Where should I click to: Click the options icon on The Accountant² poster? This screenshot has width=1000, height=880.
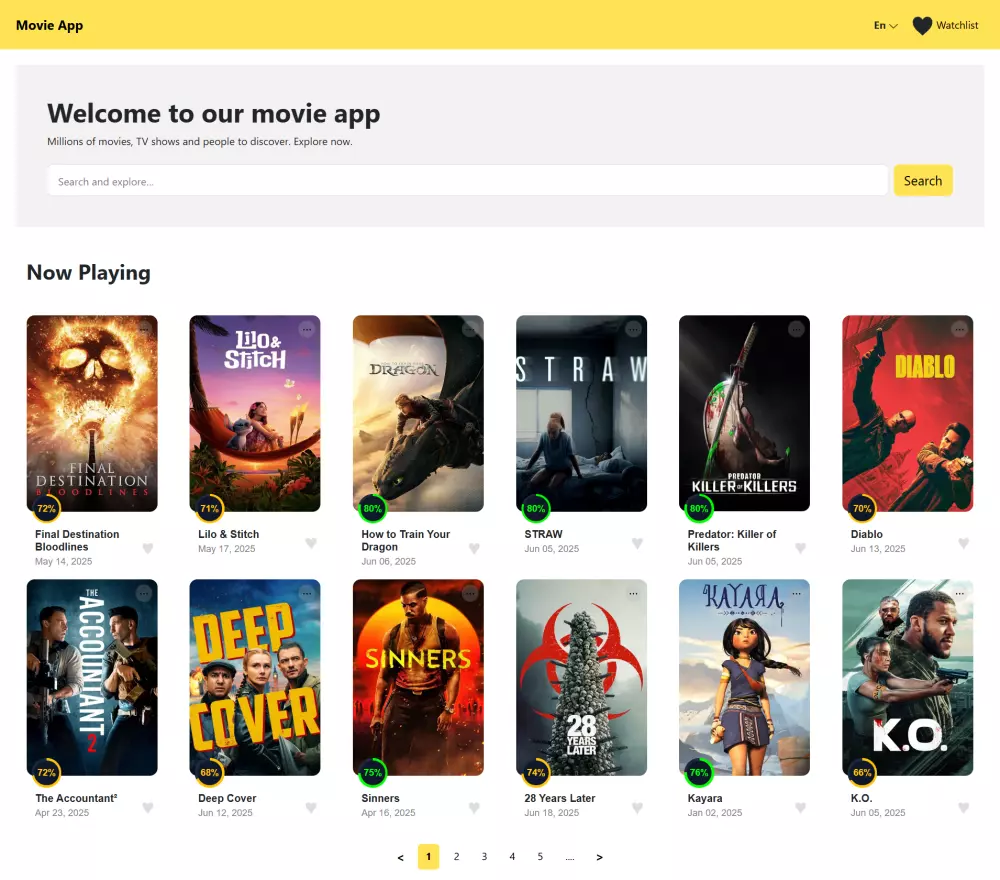click(144, 594)
